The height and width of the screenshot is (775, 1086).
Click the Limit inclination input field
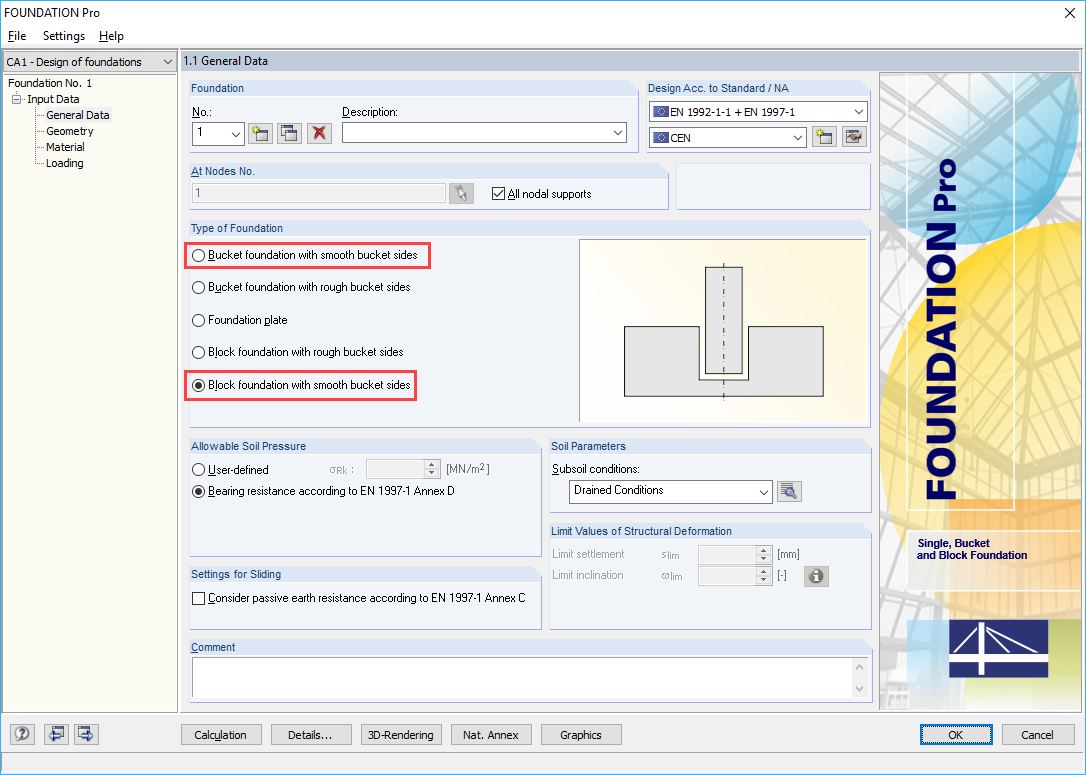(727, 576)
